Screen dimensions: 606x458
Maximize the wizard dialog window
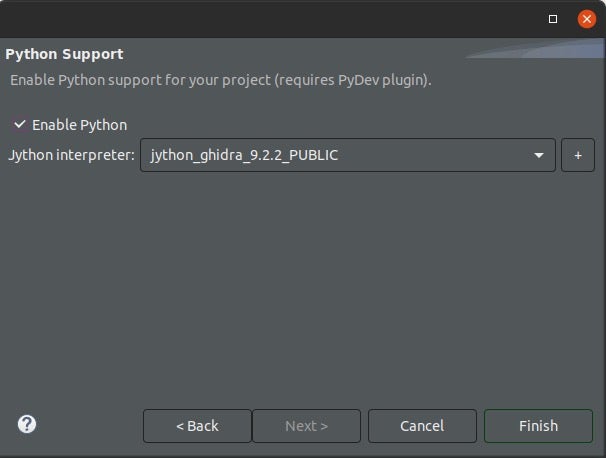tap(553, 19)
